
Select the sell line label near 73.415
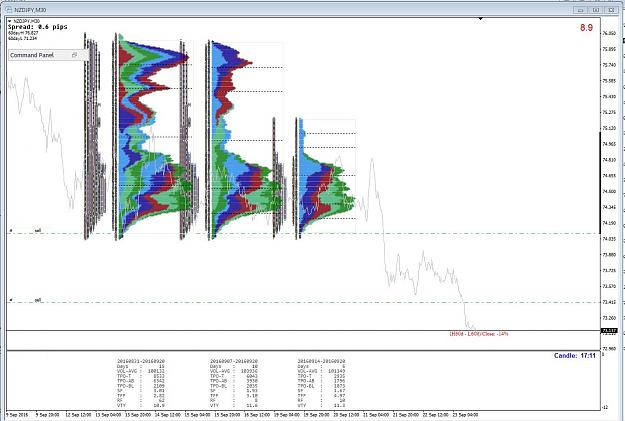[x=38, y=300]
